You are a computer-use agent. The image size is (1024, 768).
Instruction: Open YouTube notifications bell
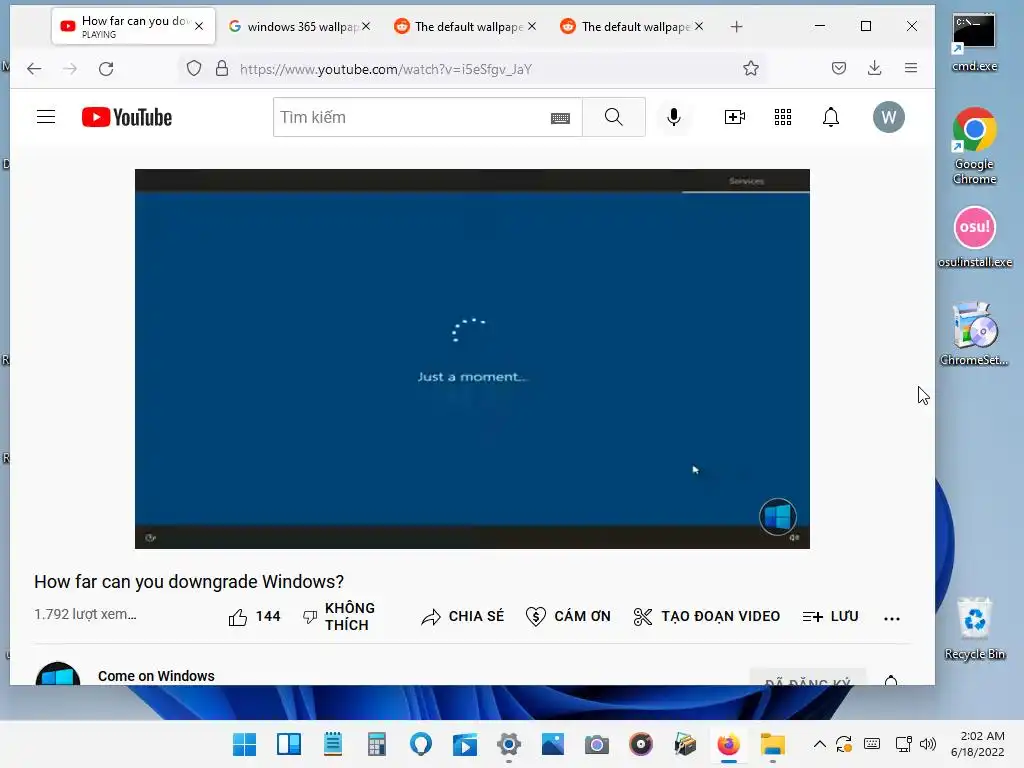point(831,117)
